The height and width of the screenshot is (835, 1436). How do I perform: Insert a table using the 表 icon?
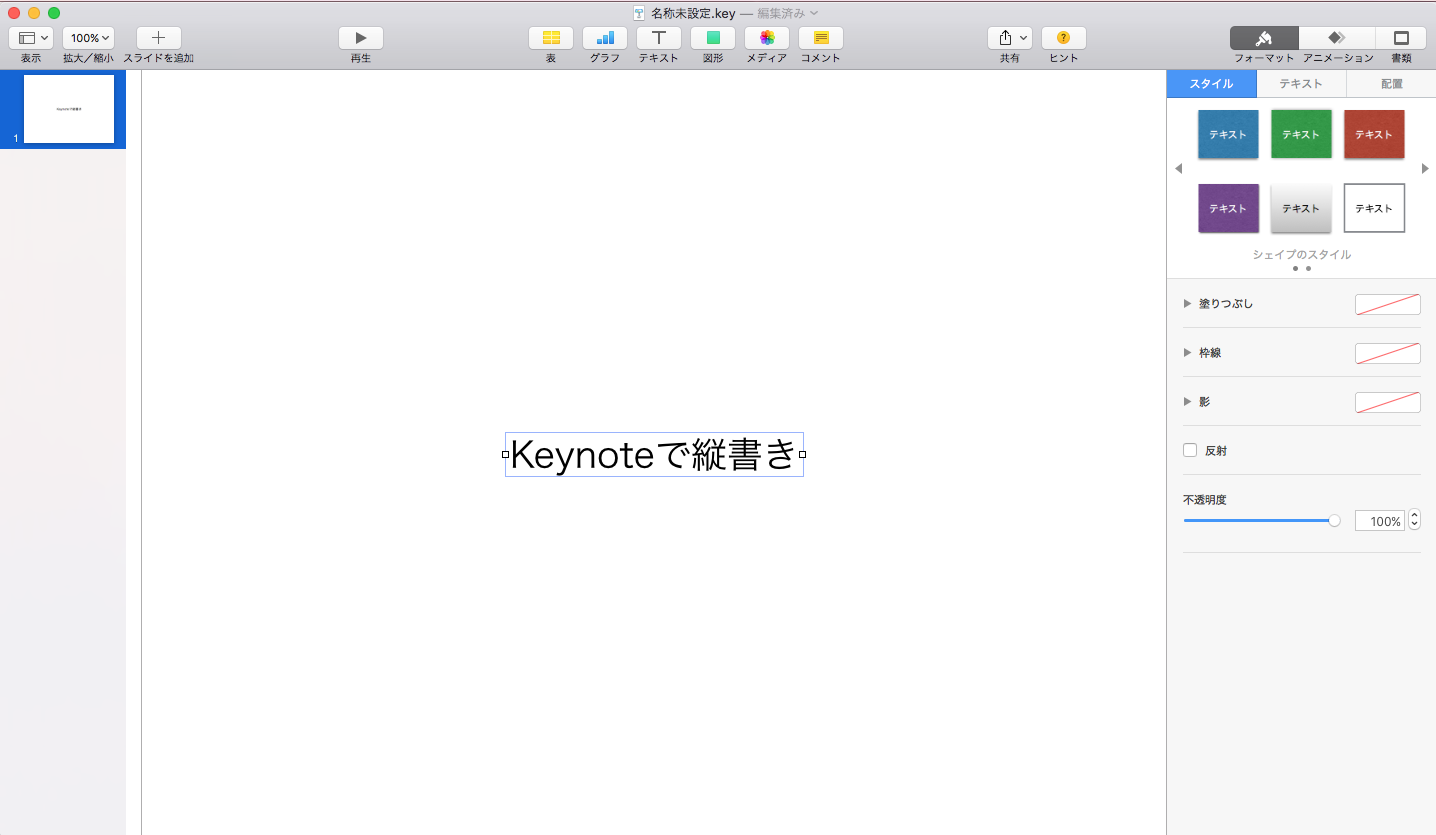(x=551, y=38)
